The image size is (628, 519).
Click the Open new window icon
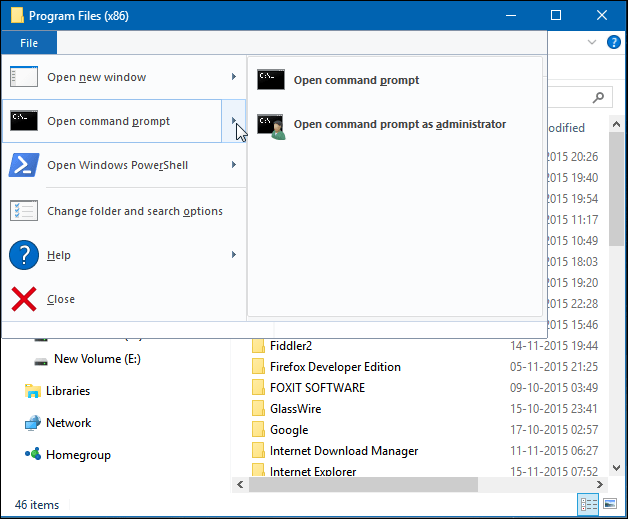coord(24,77)
